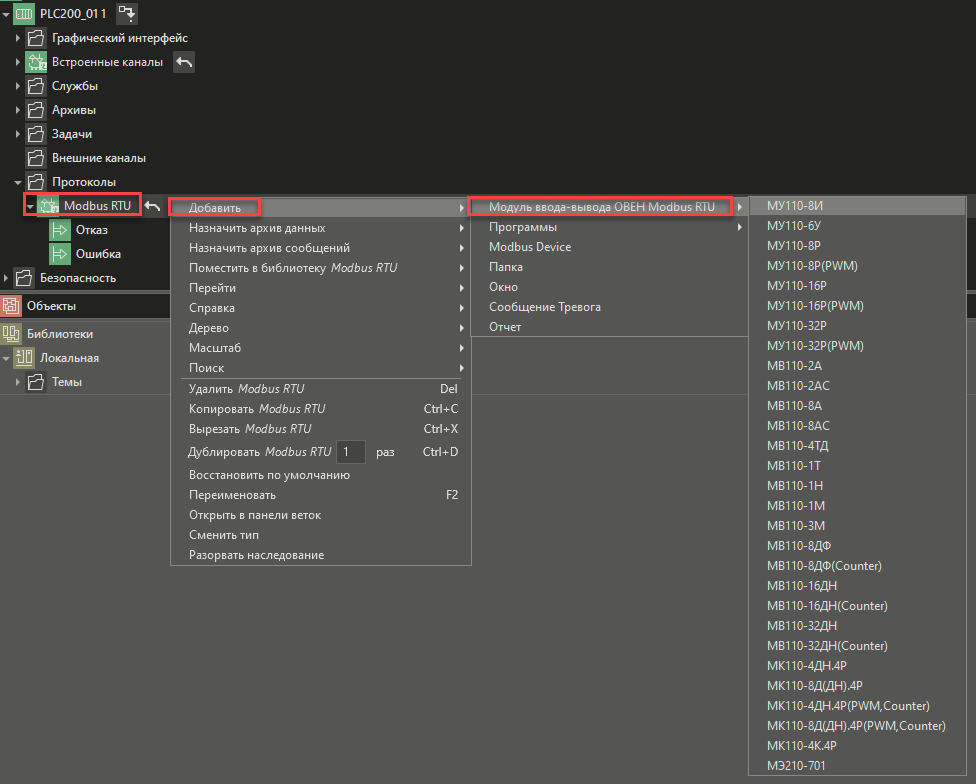Collapse the Протоколы node

tap(18, 182)
